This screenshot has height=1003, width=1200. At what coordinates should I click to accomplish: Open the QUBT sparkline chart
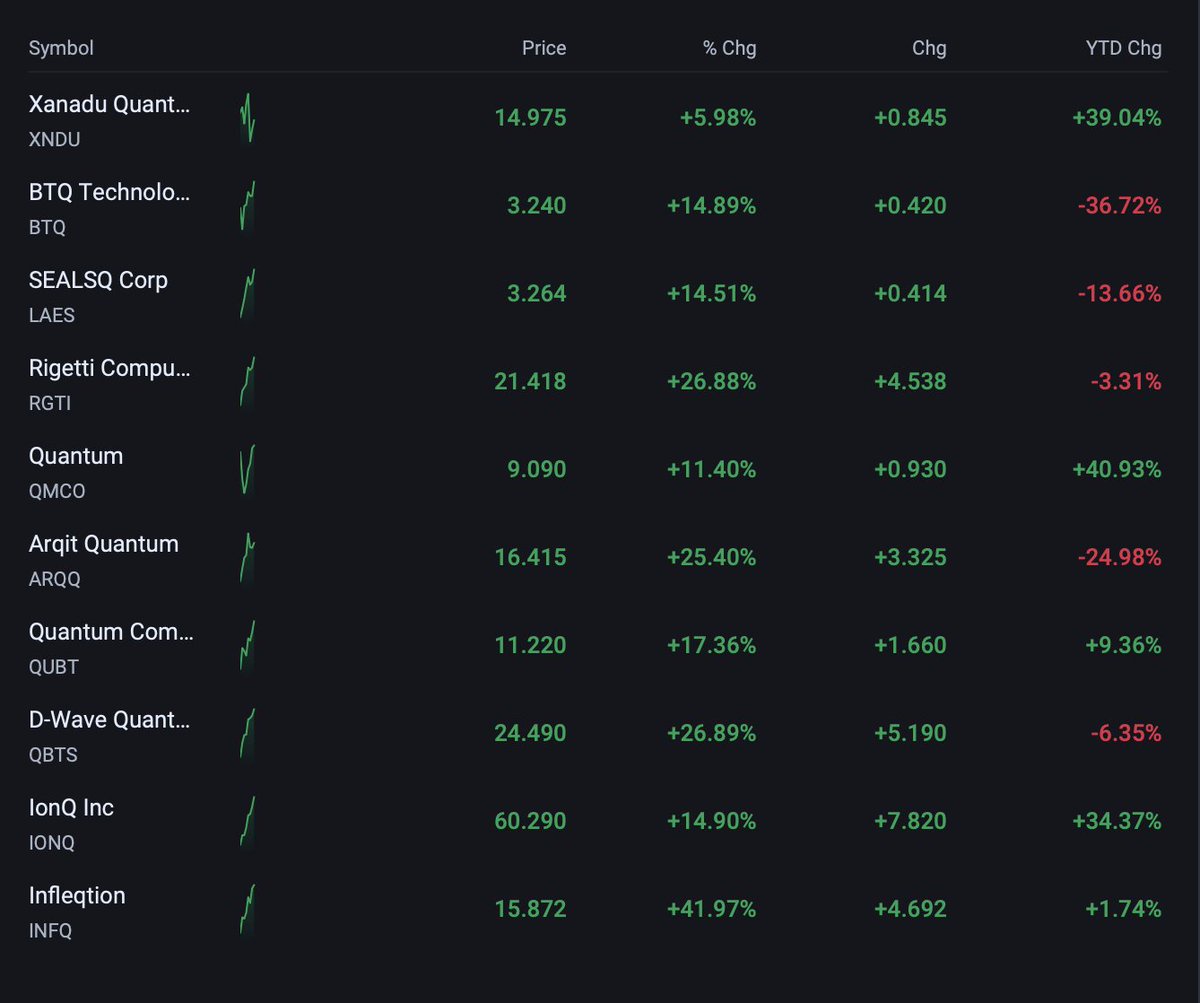coord(247,646)
